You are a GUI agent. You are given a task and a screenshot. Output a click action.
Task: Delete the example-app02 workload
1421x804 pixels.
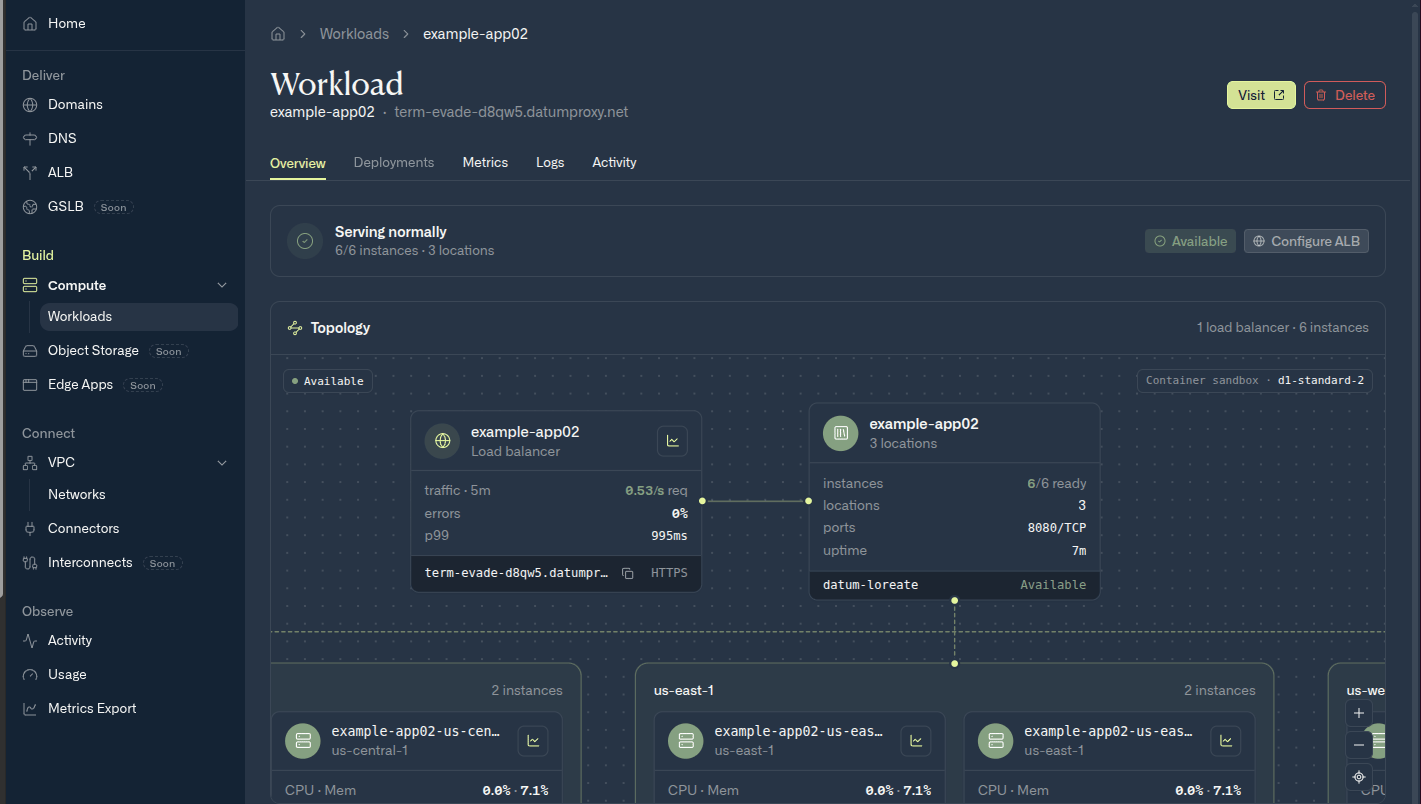pos(1344,95)
